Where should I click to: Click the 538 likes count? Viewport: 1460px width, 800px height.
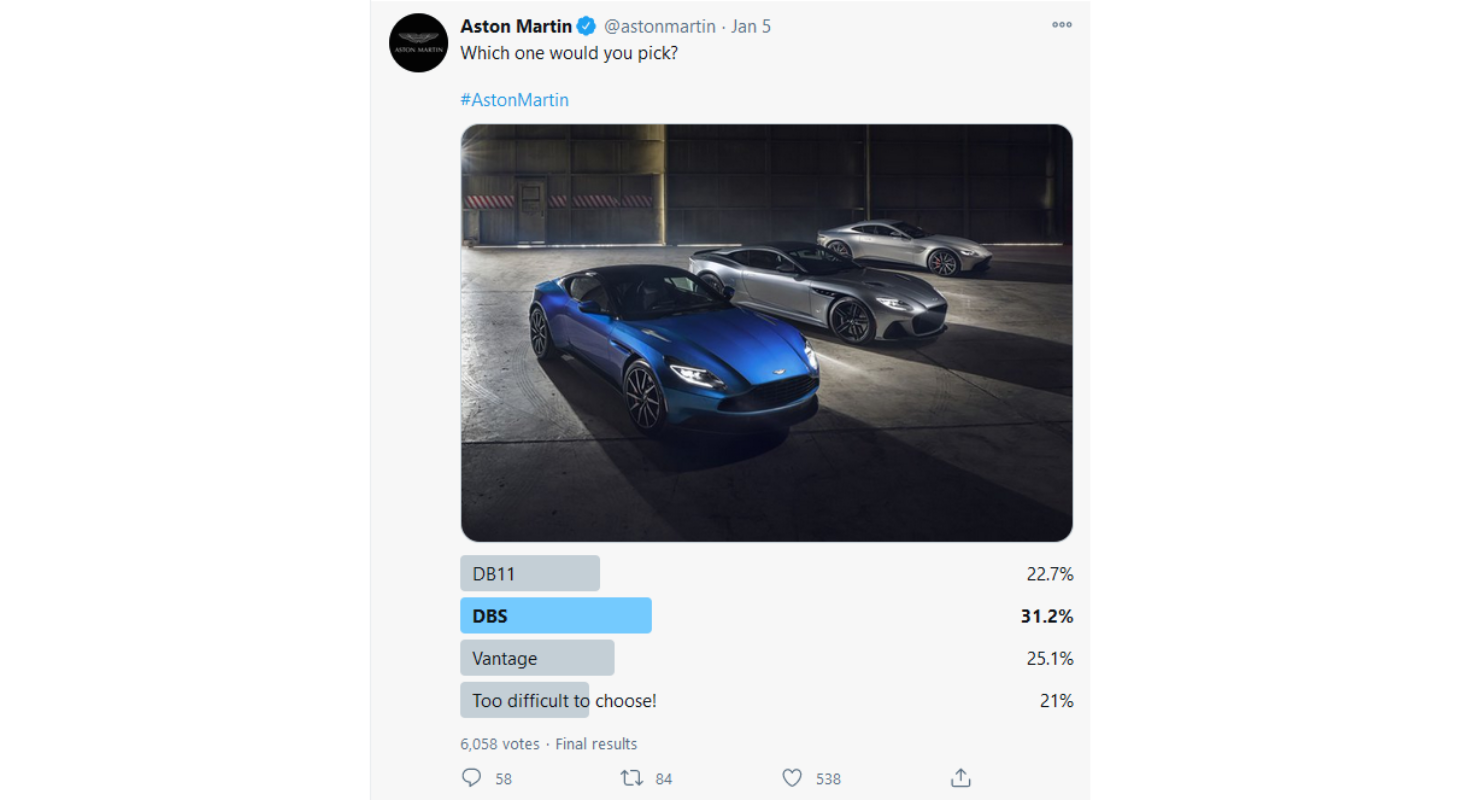point(828,778)
